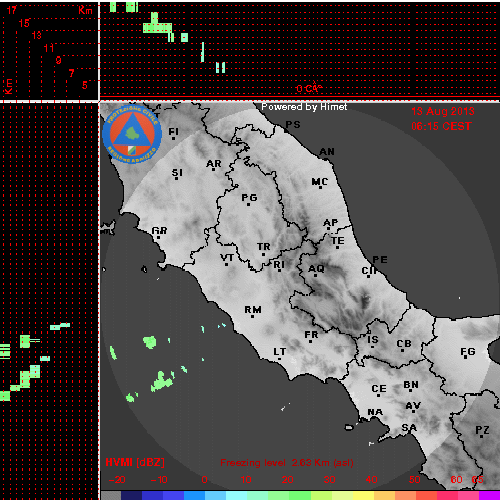Click the FR city label
The image size is (500, 500).
pyautogui.click(x=311, y=335)
